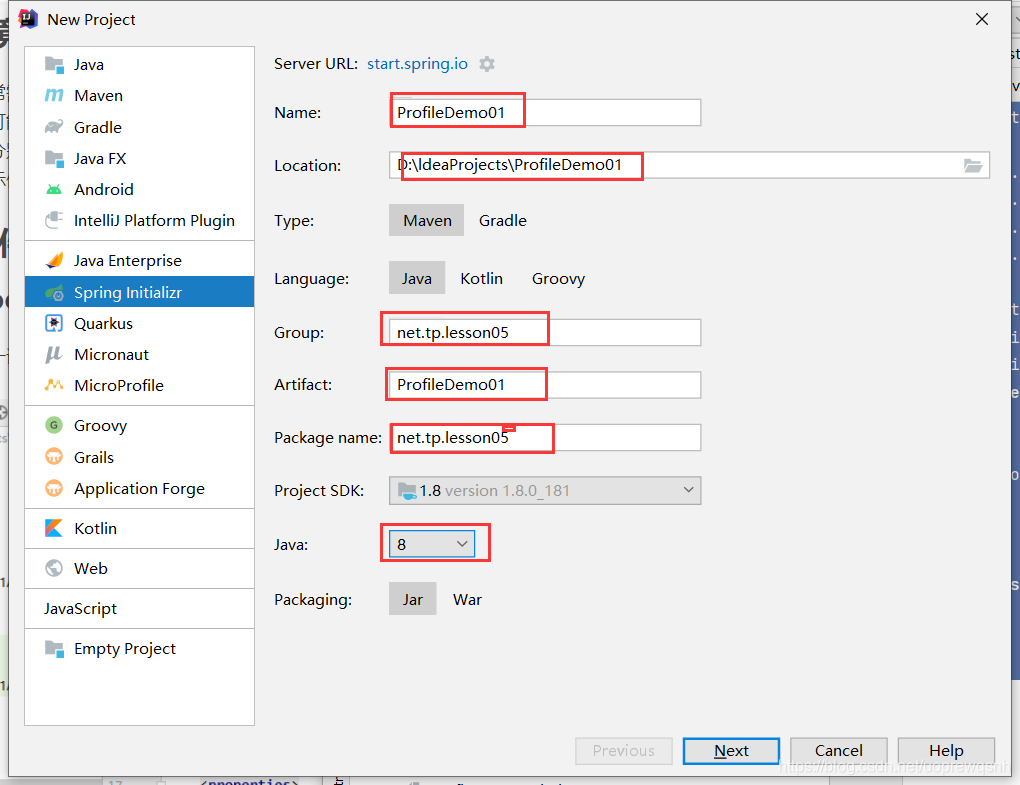Viewport: 1020px width, 785px height.
Task: Open the Java version dropdown
Action: tap(432, 544)
